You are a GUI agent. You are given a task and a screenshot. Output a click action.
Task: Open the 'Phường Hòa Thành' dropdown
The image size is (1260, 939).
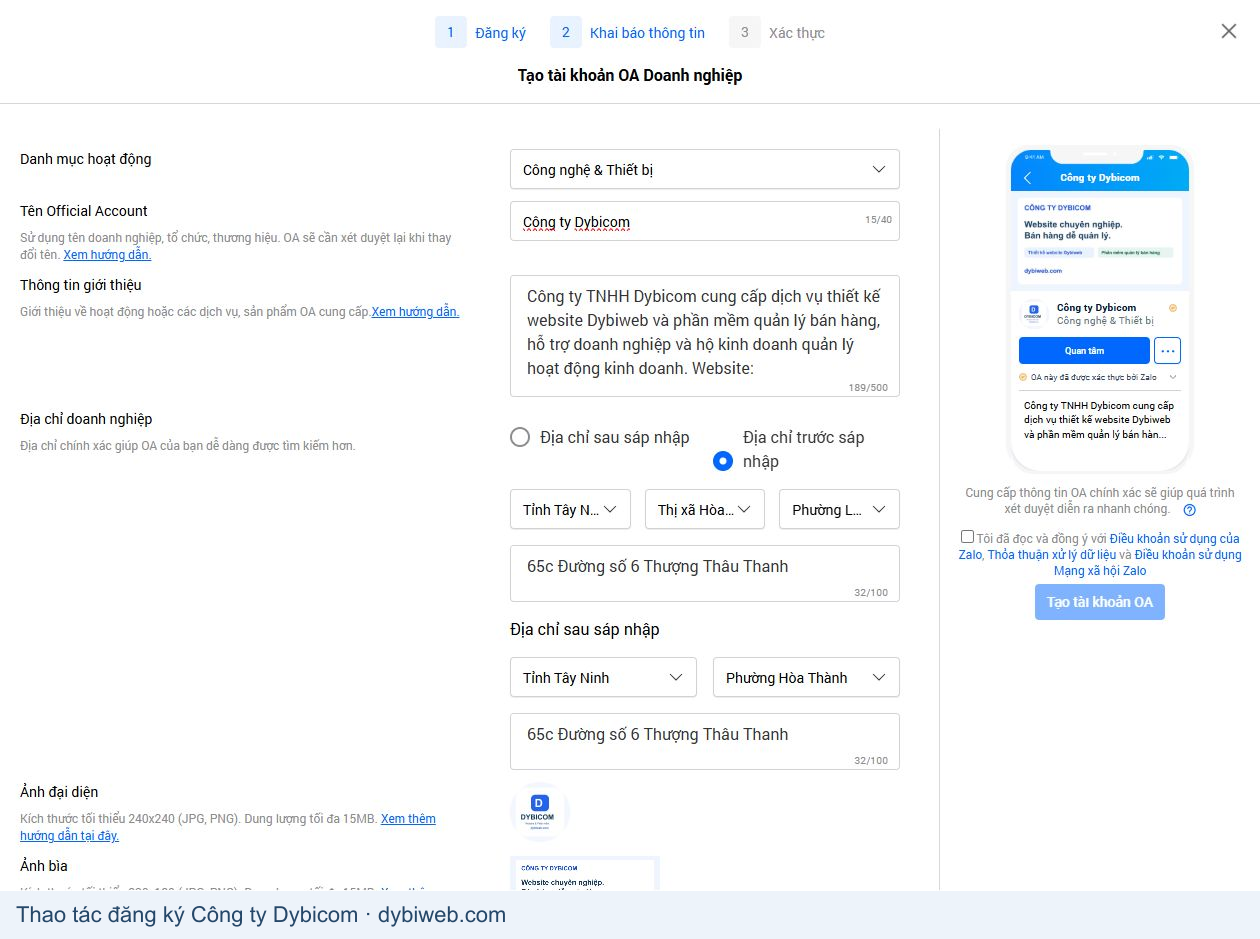pos(806,677)
